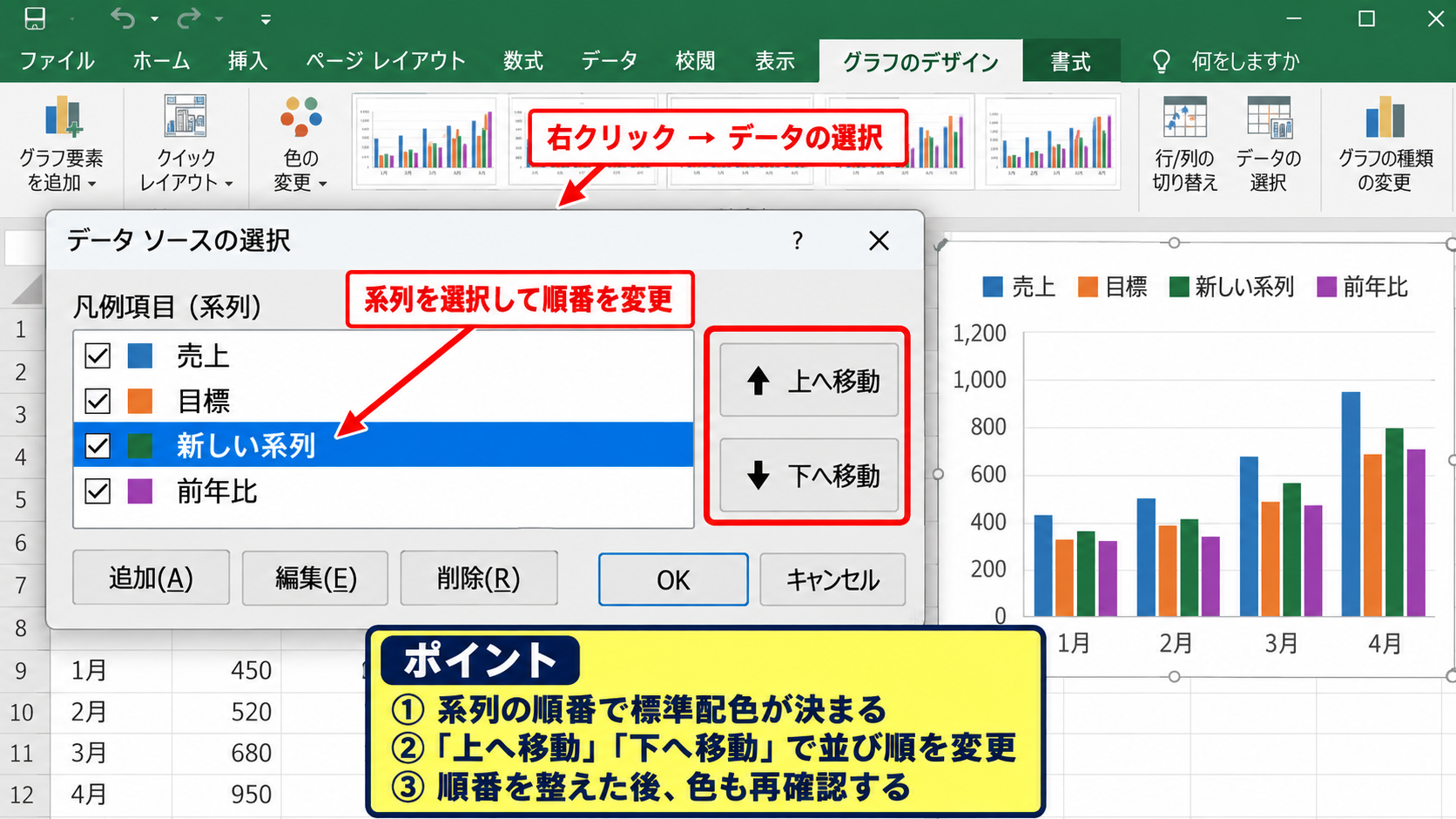Viewport: 1456px width, 819px height.
Task: Open クイックレイアウト dropdown
Action: click(x=185, y=145)
